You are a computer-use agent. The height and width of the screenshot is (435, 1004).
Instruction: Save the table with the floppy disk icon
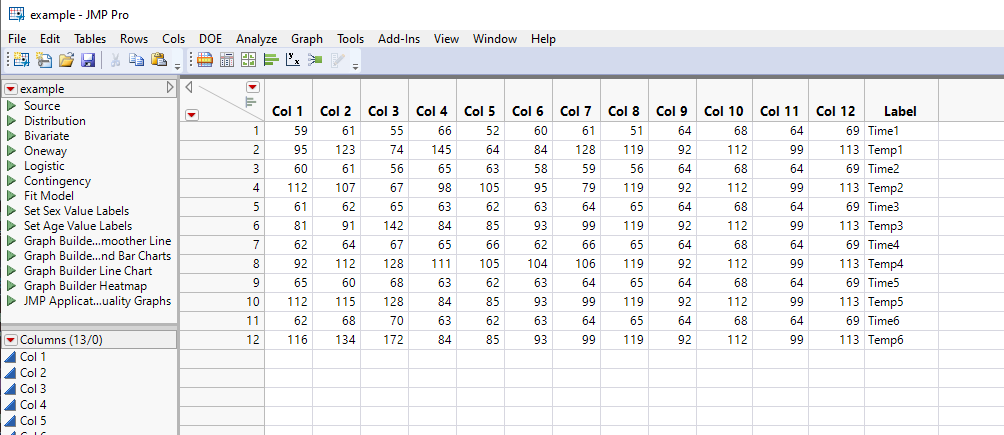[x=88, y=61]
